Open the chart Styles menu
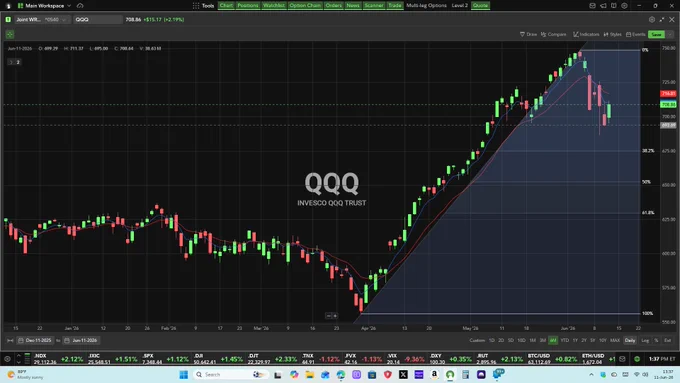680x383 pixels. (x=612, y=34)
